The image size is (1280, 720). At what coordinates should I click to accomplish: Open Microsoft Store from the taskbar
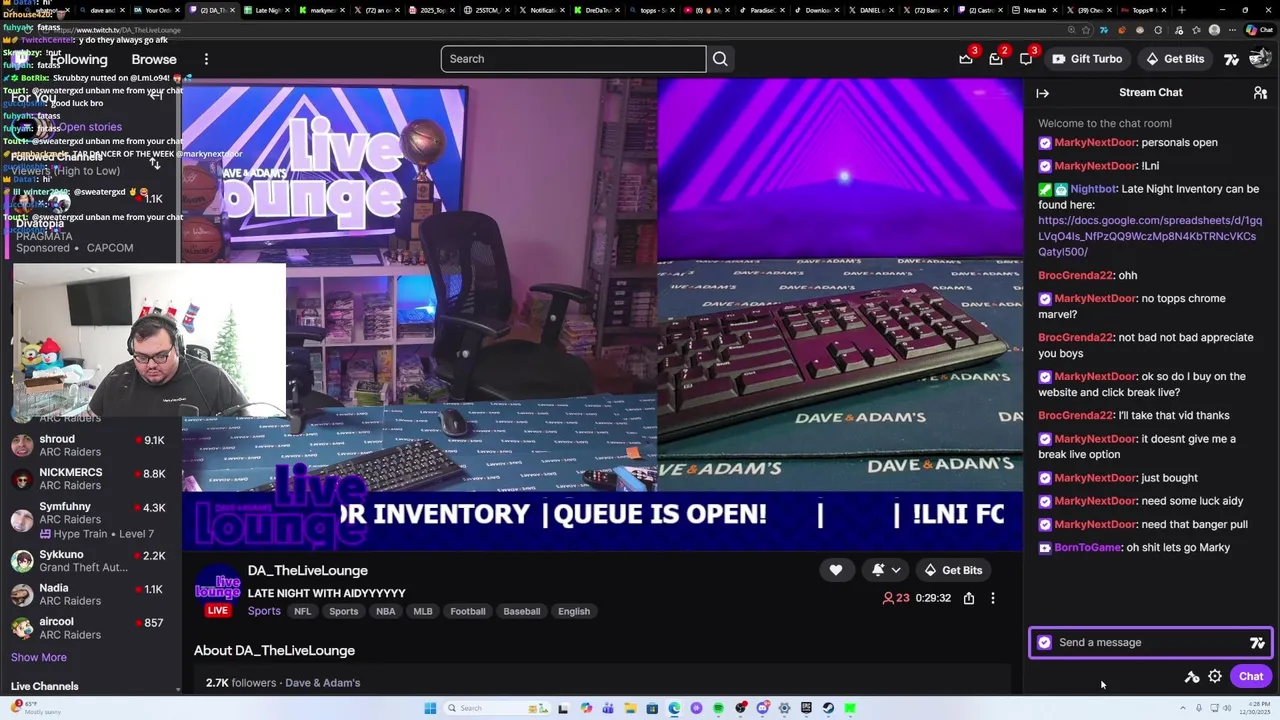[x=652, y=708]
